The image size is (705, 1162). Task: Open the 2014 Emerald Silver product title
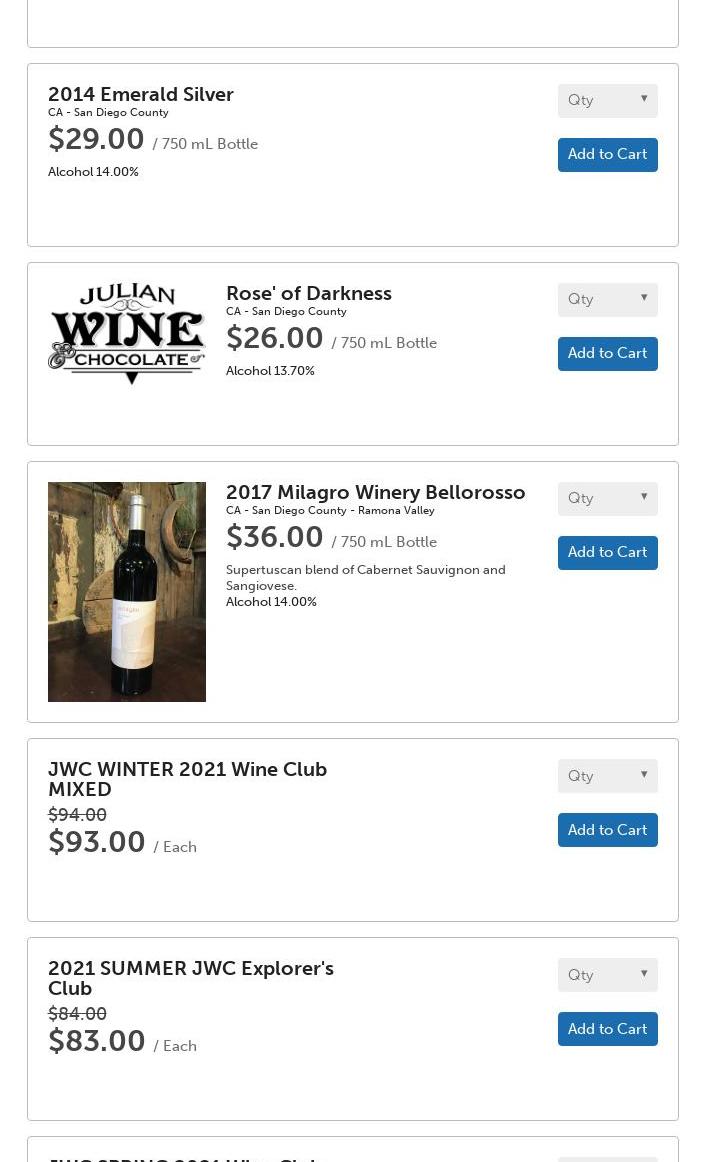(141, 94)
